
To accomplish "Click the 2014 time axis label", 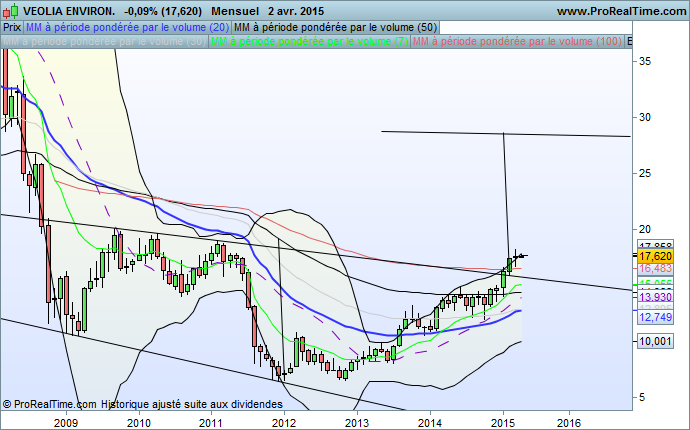I will click(430, 423).
